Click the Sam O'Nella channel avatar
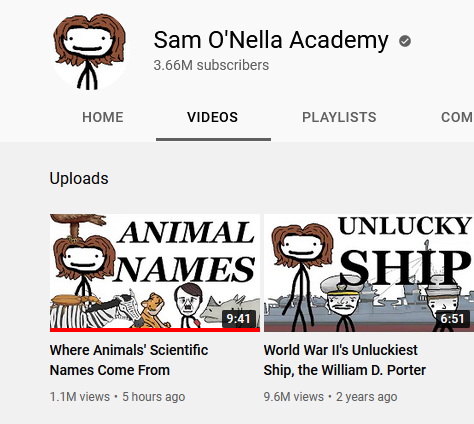The height and width of the screenshot is (424, 474). pyautogui.click(x=89, y=51)
